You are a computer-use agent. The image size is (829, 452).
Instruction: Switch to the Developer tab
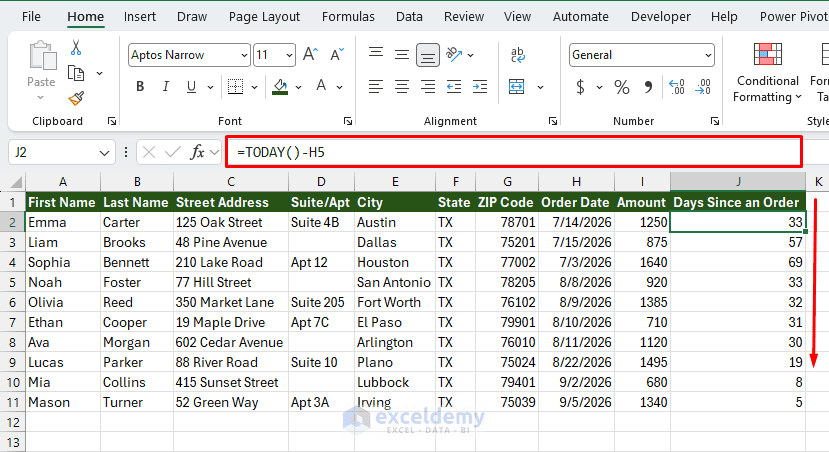coord(660,16)
